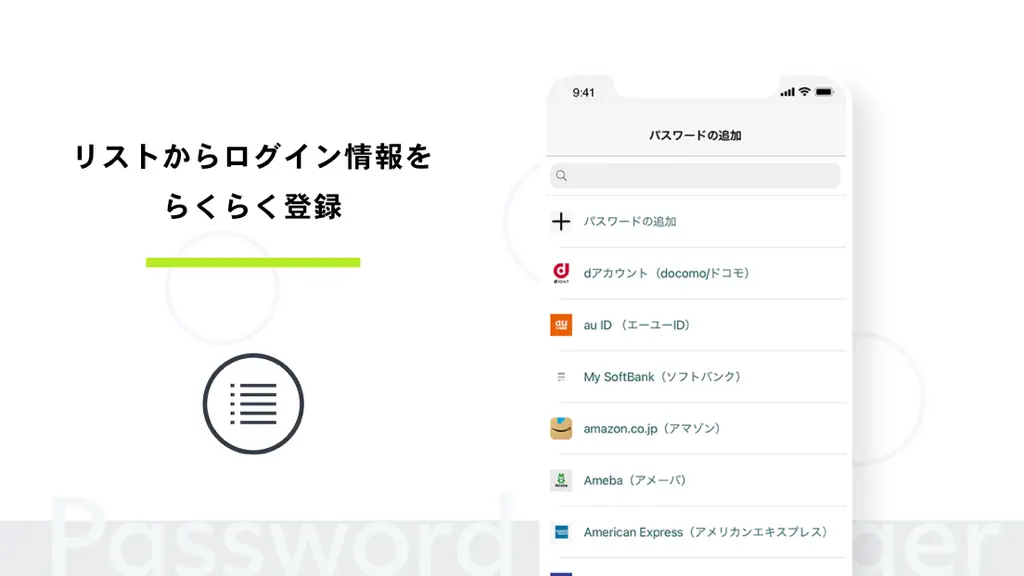Select dアカウント (docomo/ドコモ) entry
Image resolution: width=1024 pixels, height=576 pixels.
[696, 273]
